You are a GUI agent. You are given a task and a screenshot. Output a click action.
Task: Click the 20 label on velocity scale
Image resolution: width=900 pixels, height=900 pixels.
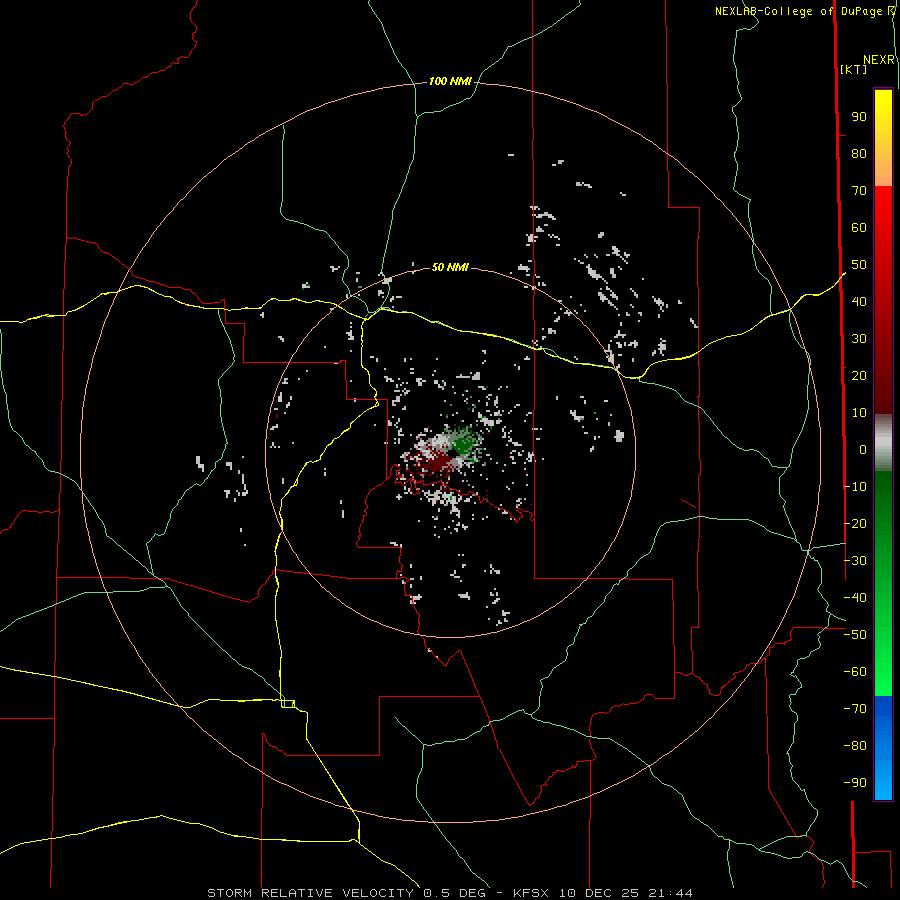coord(859,375)
